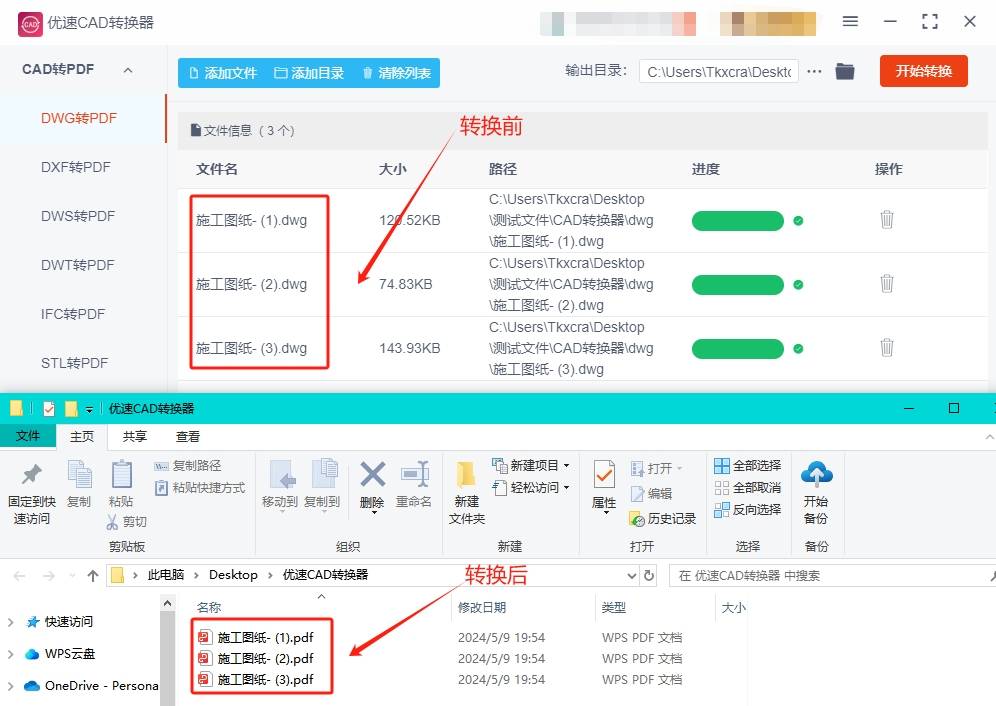Screen dimensions: 996x706
Task: Click the file name 施工图纸- (2).dwg
Action: pos(251,284)
